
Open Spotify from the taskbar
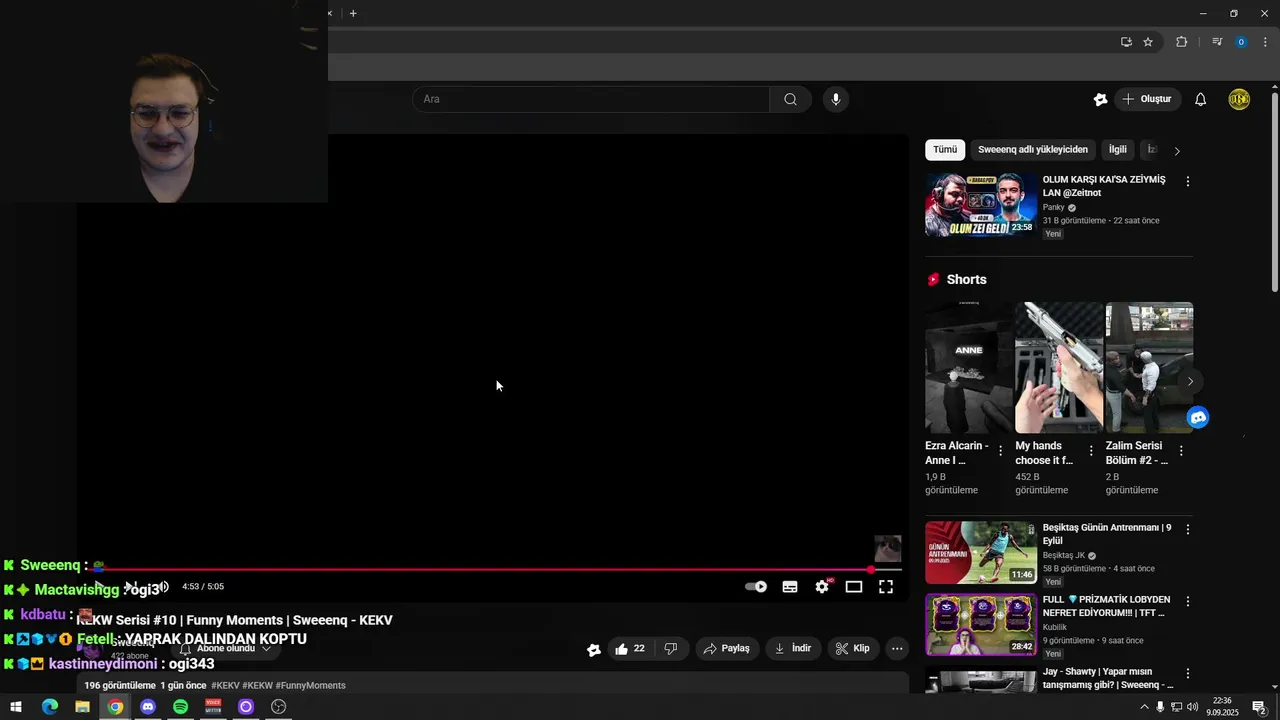180,707
